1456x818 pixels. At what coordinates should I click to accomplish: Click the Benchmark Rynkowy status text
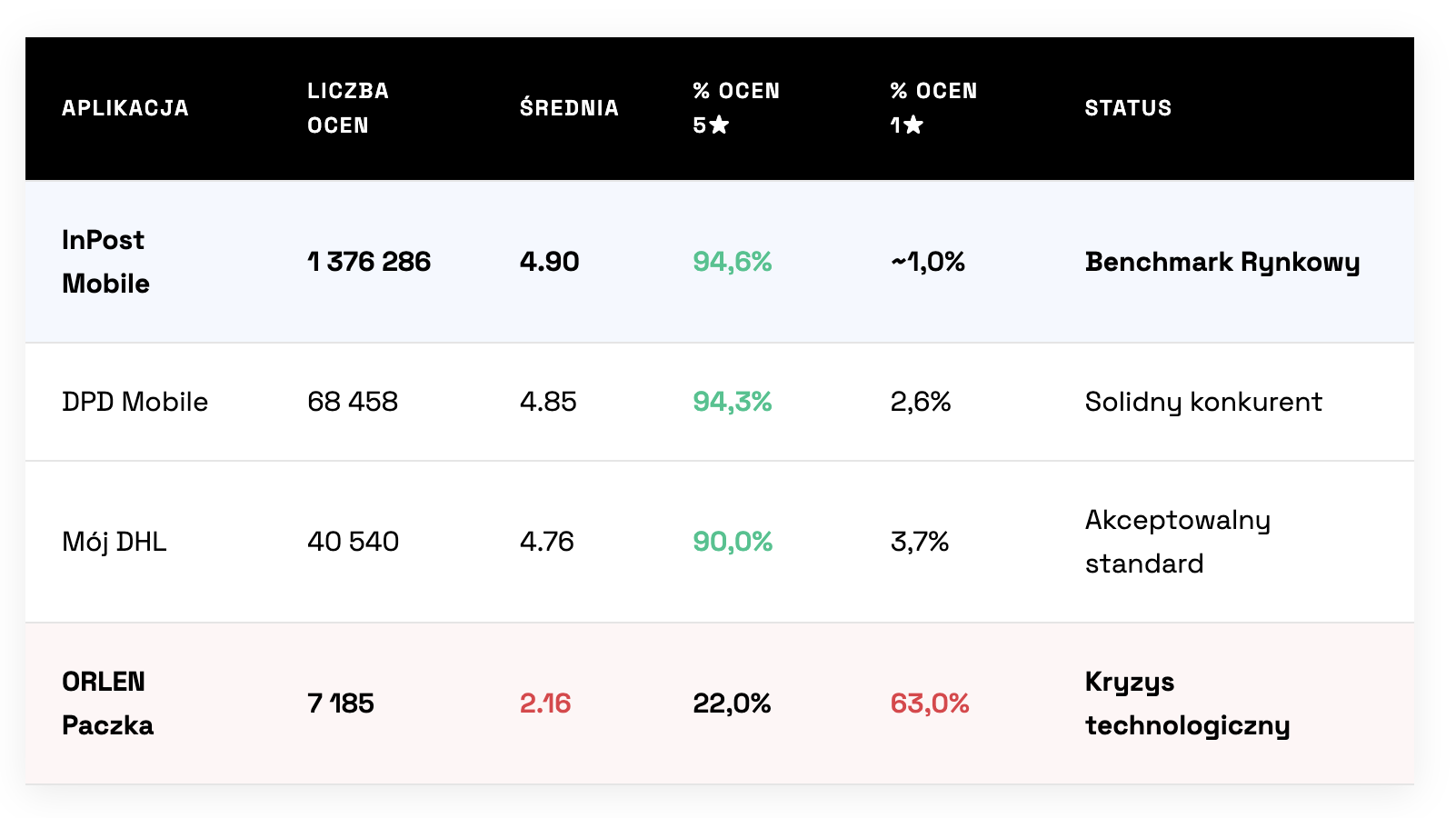1222,262
